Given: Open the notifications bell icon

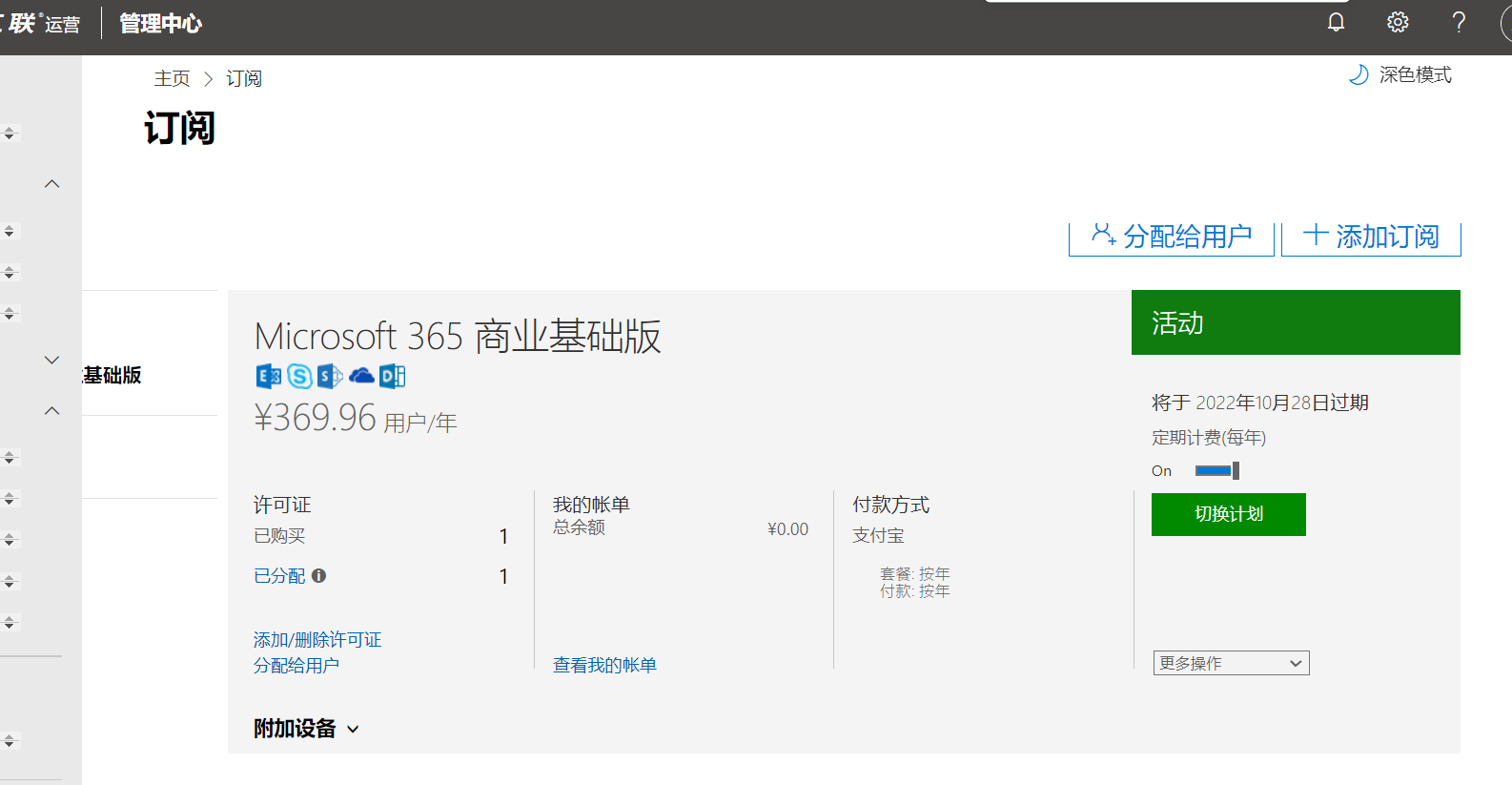Looking at the screenshot, I should tap(1336, 22).
